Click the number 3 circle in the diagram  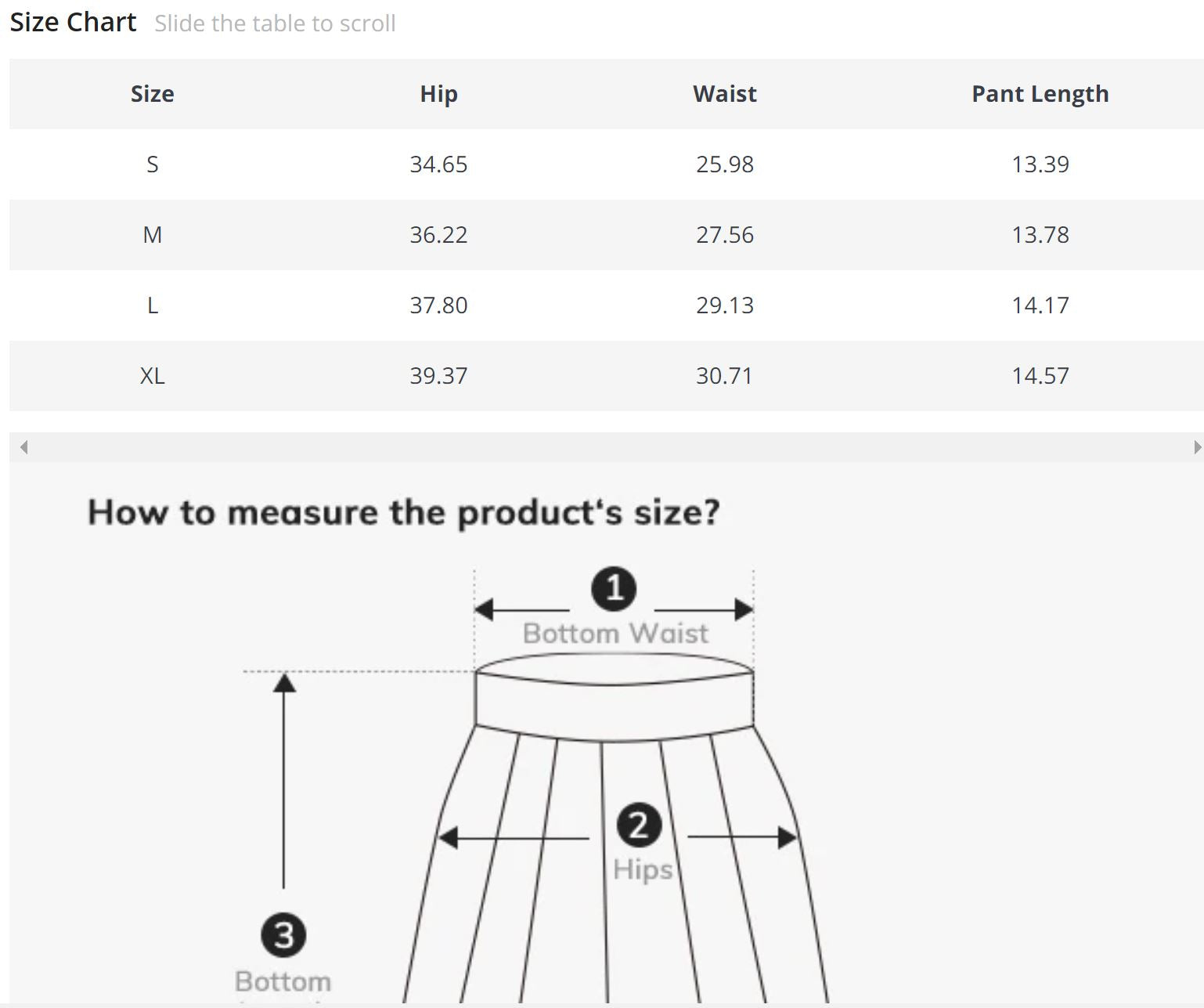click(x=283, y=935)
